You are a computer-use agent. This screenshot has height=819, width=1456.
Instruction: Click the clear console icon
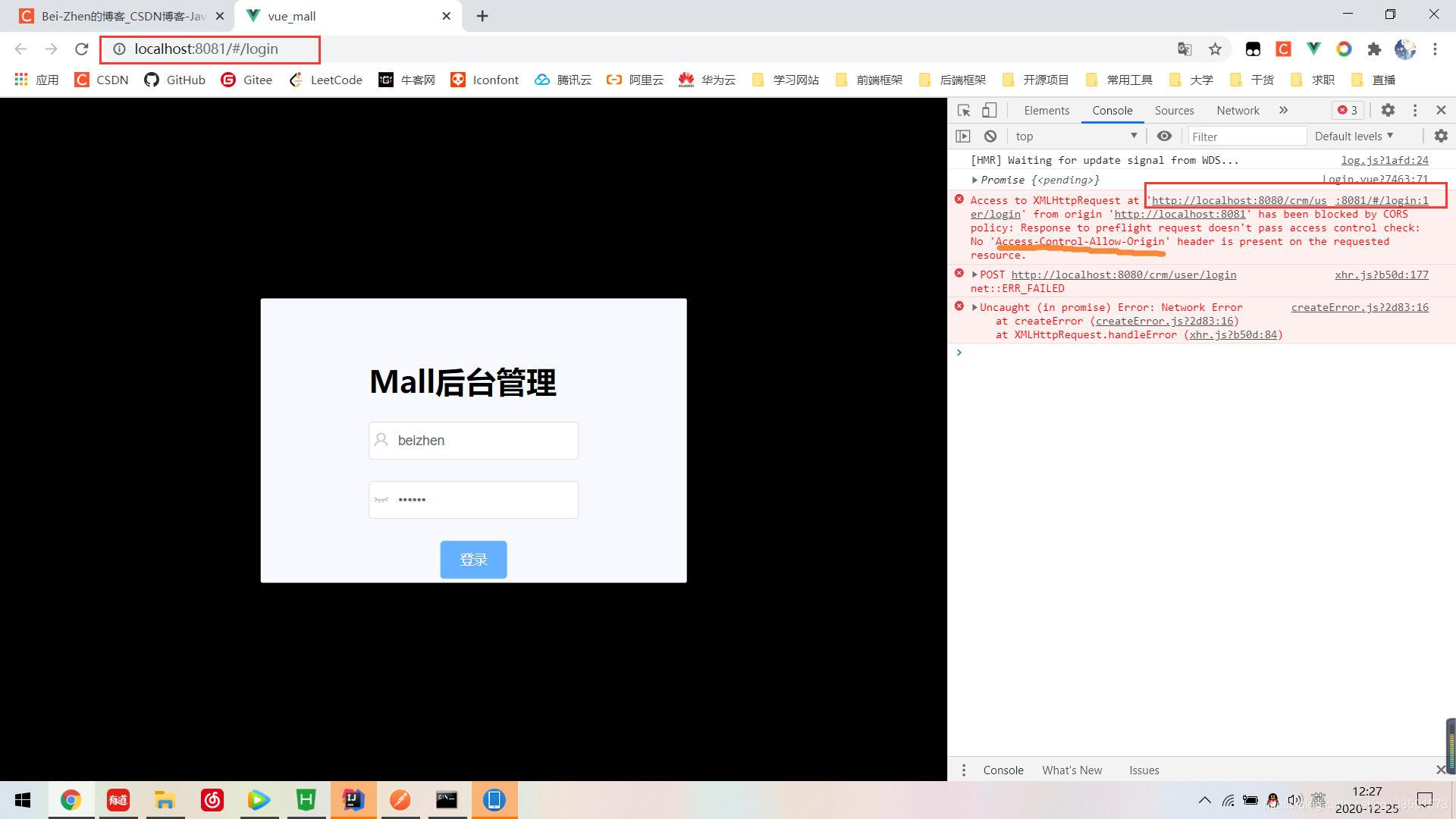coord(990,135)
